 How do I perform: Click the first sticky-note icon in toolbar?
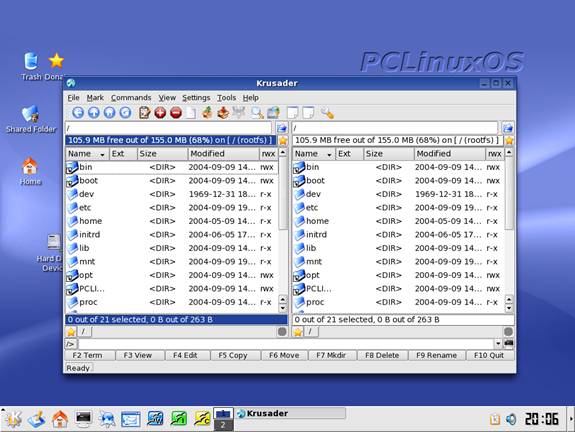click(292, 113)
